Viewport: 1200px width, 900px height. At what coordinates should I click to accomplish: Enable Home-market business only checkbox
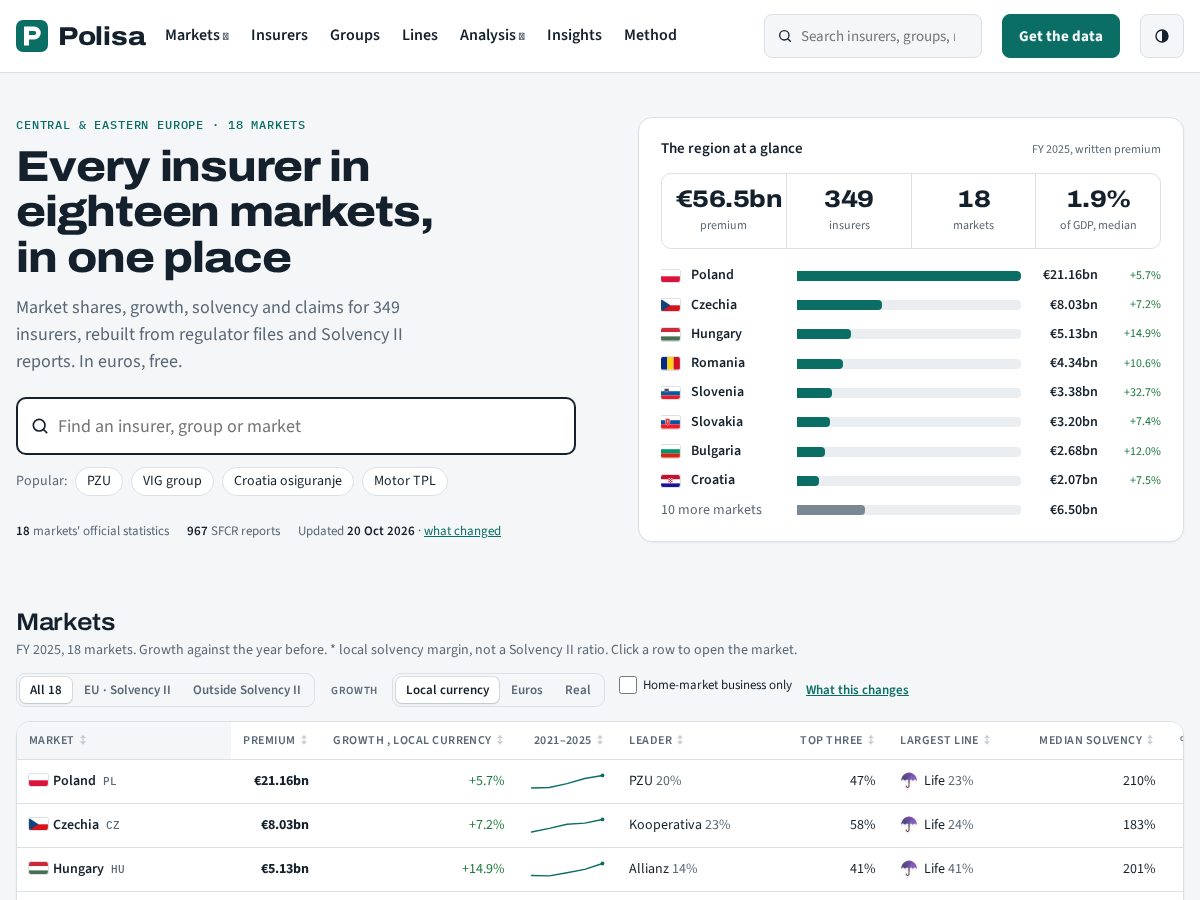[x=628, y=685]
